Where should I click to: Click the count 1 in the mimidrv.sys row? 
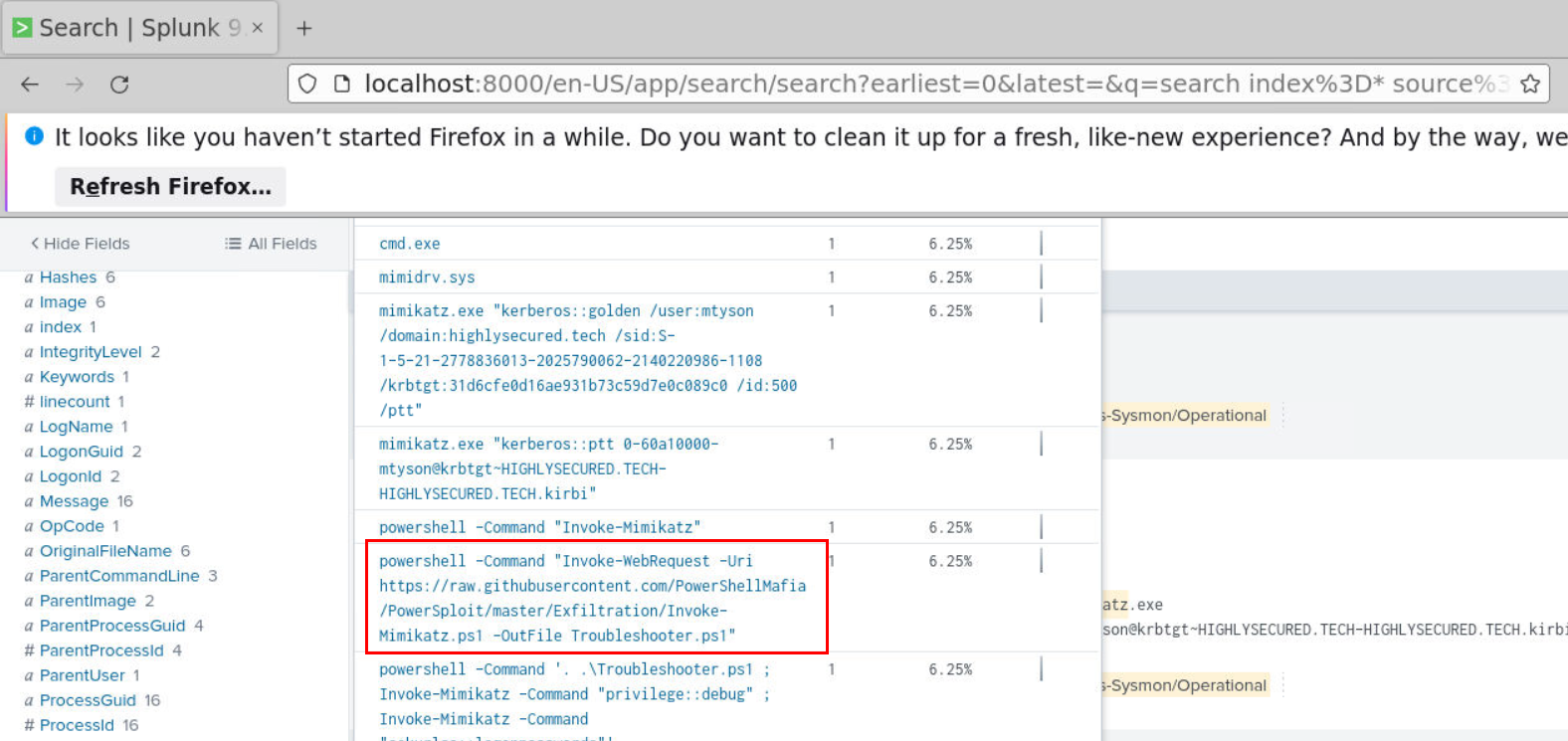click(x=831, y=278)
